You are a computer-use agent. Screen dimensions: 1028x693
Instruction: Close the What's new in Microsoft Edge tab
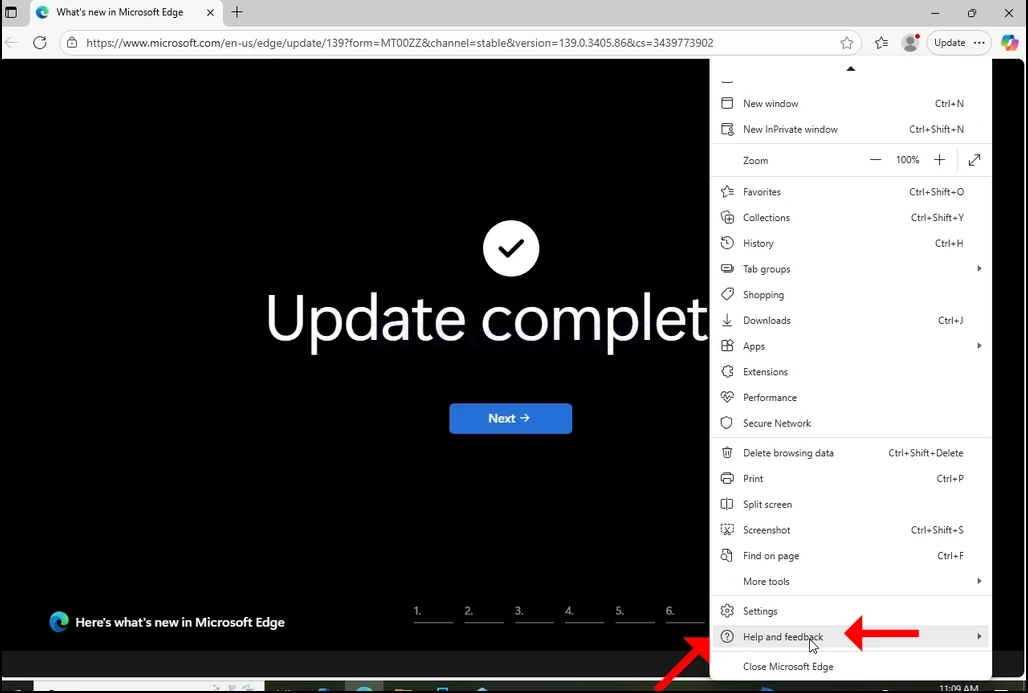[210, 12]
